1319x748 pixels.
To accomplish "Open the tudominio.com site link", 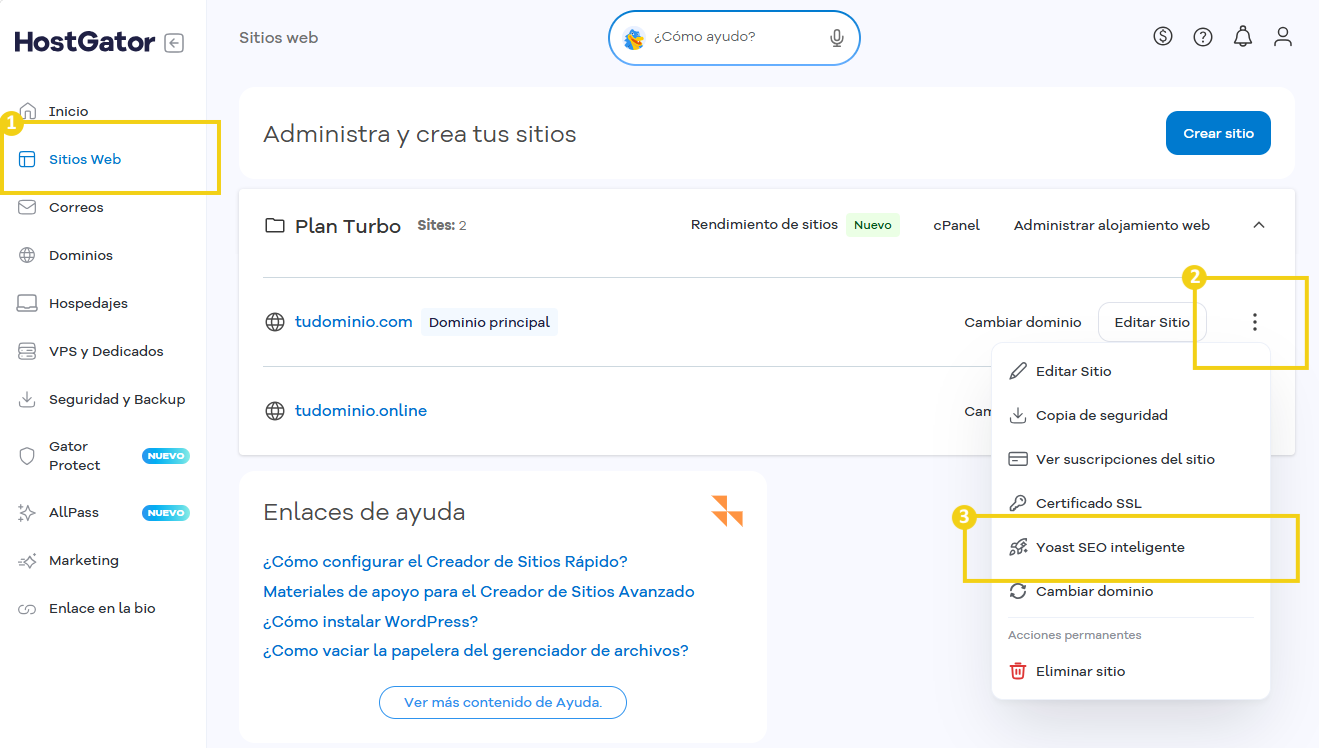I will click(354, 322).
